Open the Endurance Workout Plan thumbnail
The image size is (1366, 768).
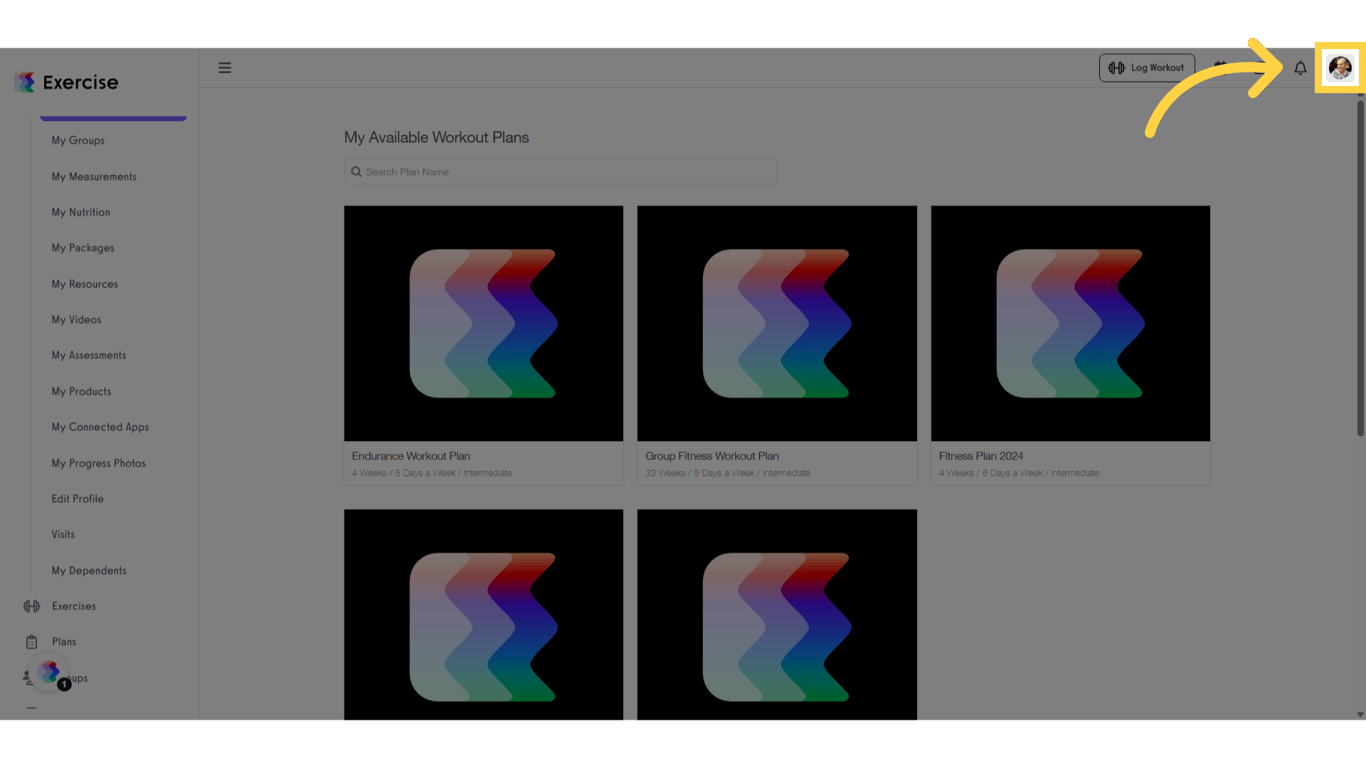point(483,323)
